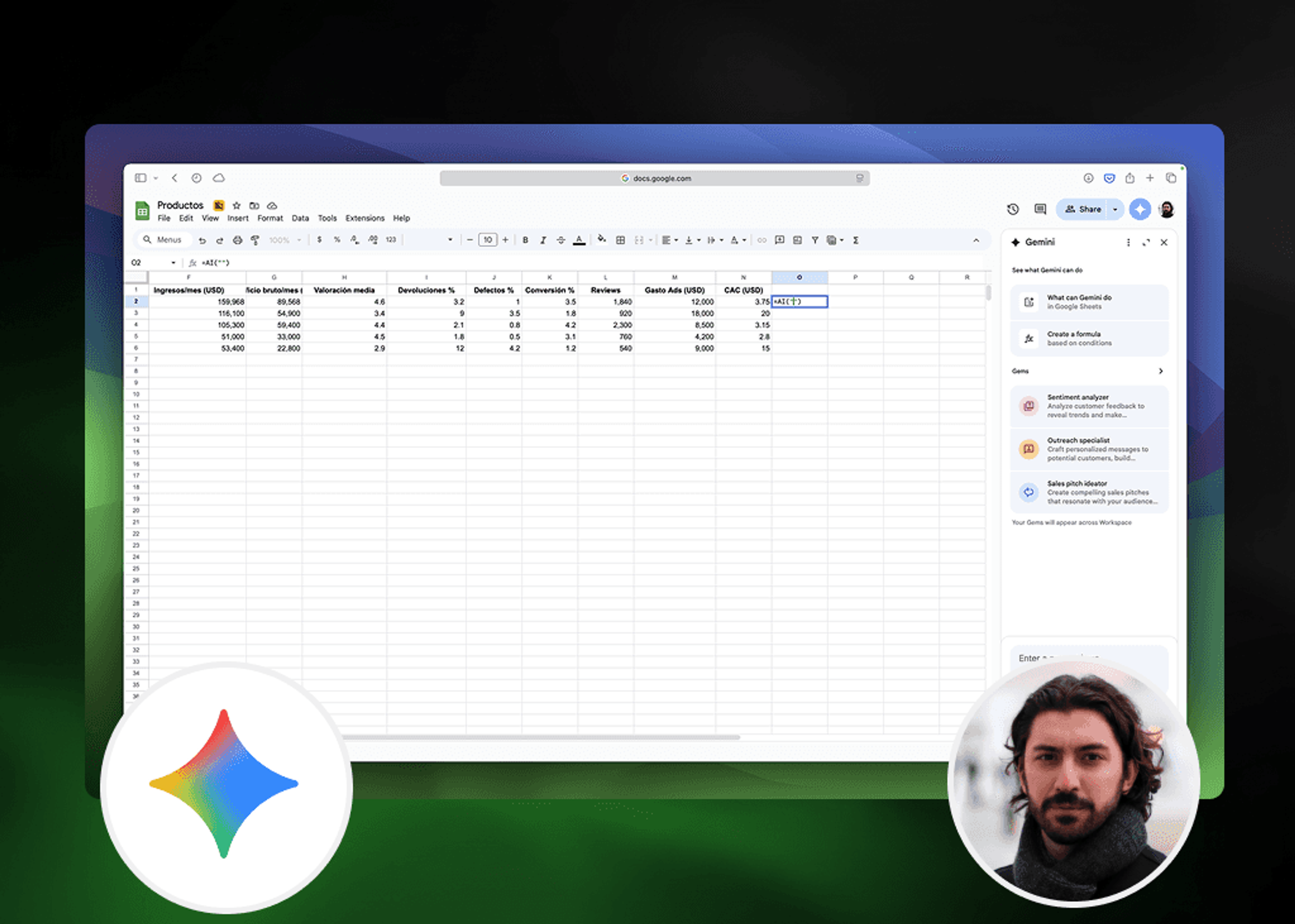1295x924 pixels.
Task: Insert a chart from toolbar
Action: click(x=798, y=240)
